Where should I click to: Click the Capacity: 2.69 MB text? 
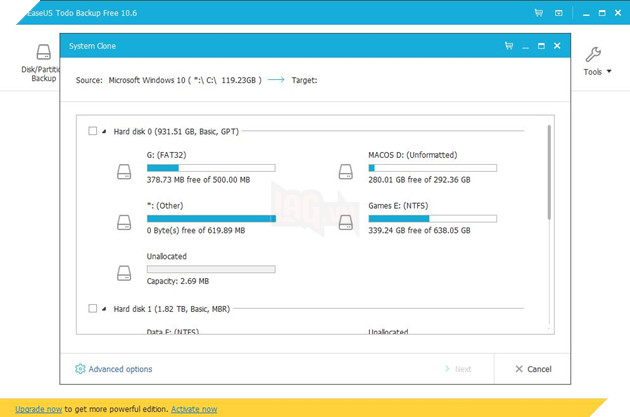click(x=178, y=281)
